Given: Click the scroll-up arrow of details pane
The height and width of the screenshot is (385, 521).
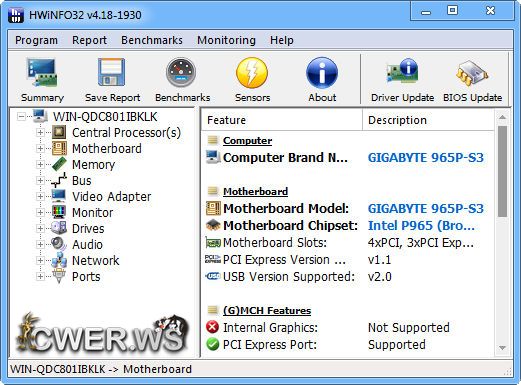Looking at the screenshot, I should point(502,117).
